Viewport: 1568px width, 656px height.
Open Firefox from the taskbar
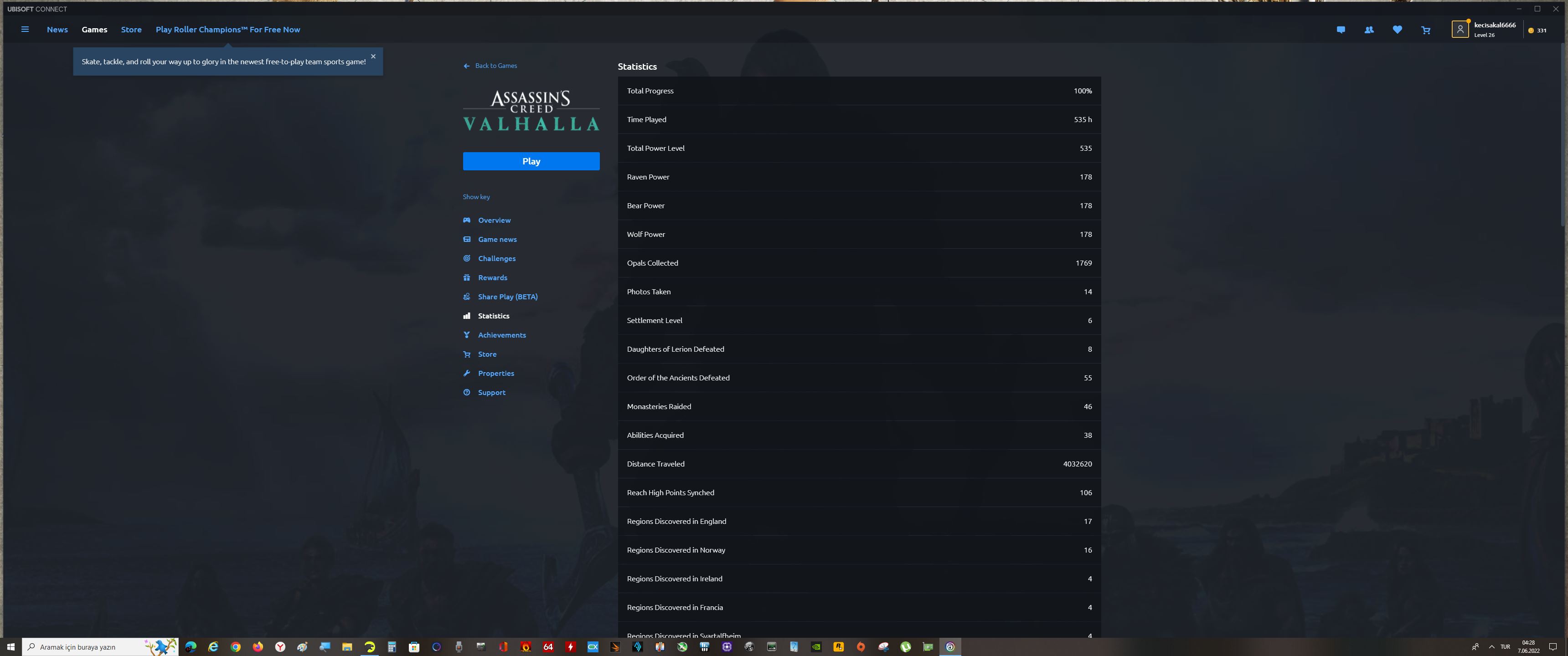[x=258, y=647]
